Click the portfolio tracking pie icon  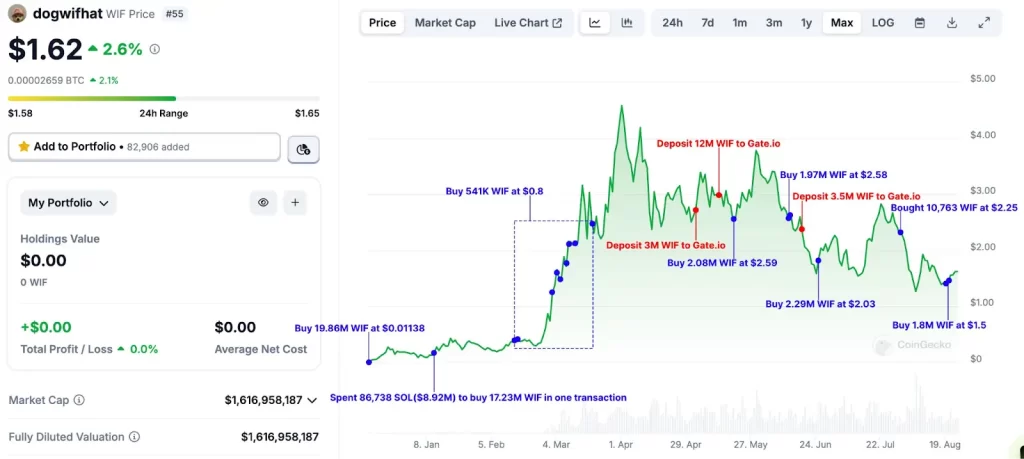[303, 148]
